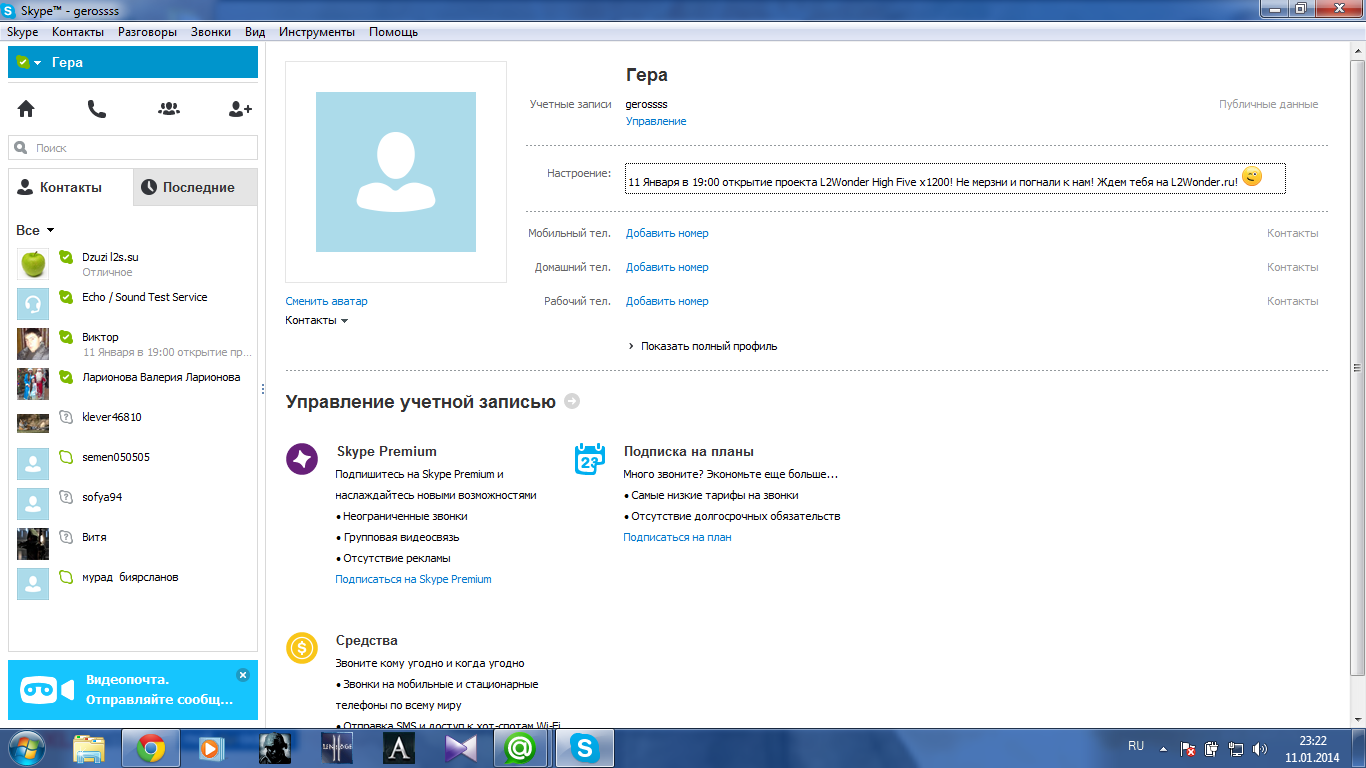This screenshot has width=1366, height=768.
Task: Click Добавить номер for home phone
Action: [x=667, y=267]
